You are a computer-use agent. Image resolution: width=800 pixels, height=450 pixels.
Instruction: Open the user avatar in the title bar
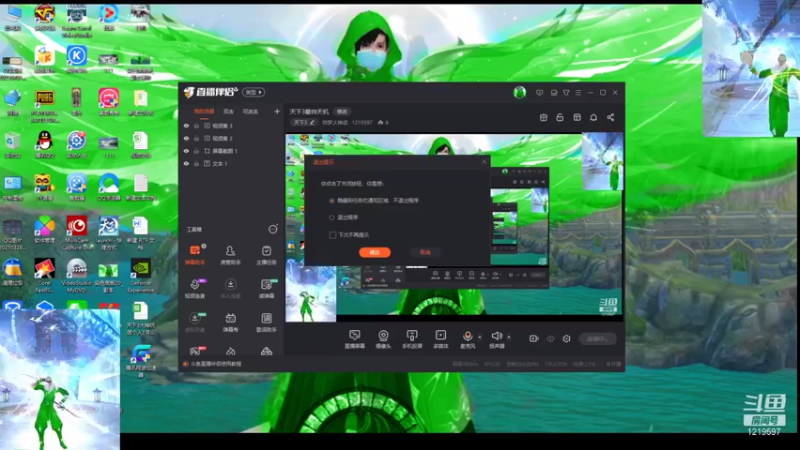pos(519,92)
